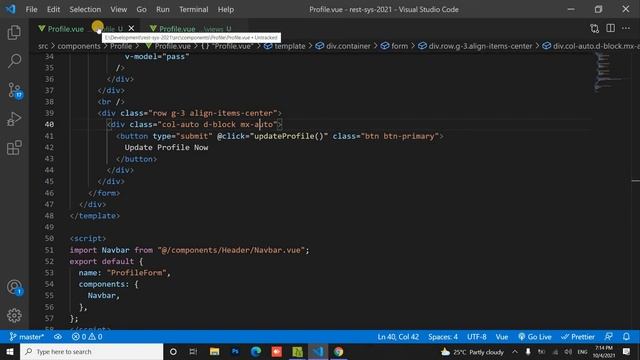This screenshot has height=360, width=640.
Task: Open the Accounts menu icon
Action: tap(15, 287)
